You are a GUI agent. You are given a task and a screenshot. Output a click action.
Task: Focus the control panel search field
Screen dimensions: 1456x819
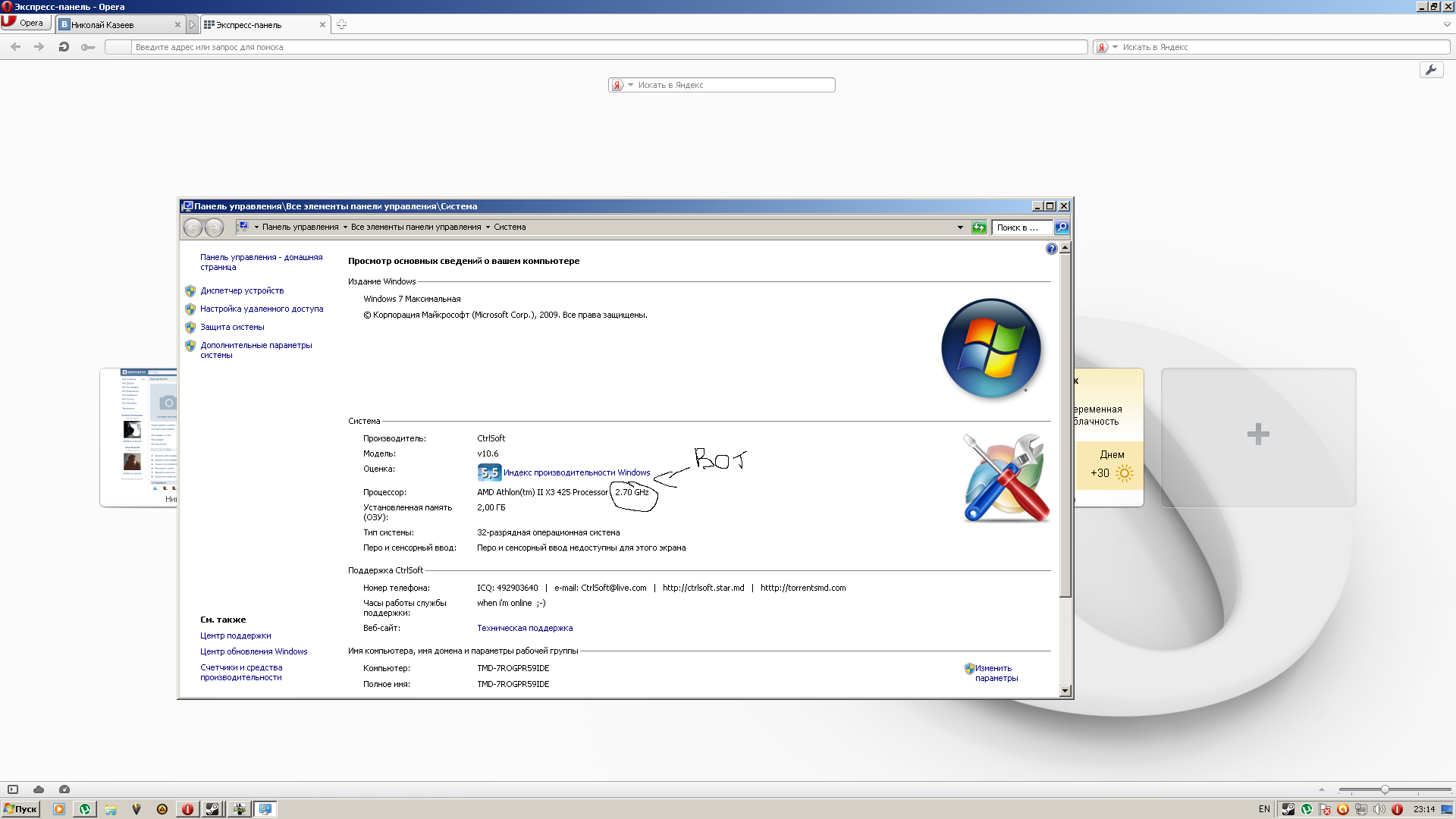[x=1021, y=227]
